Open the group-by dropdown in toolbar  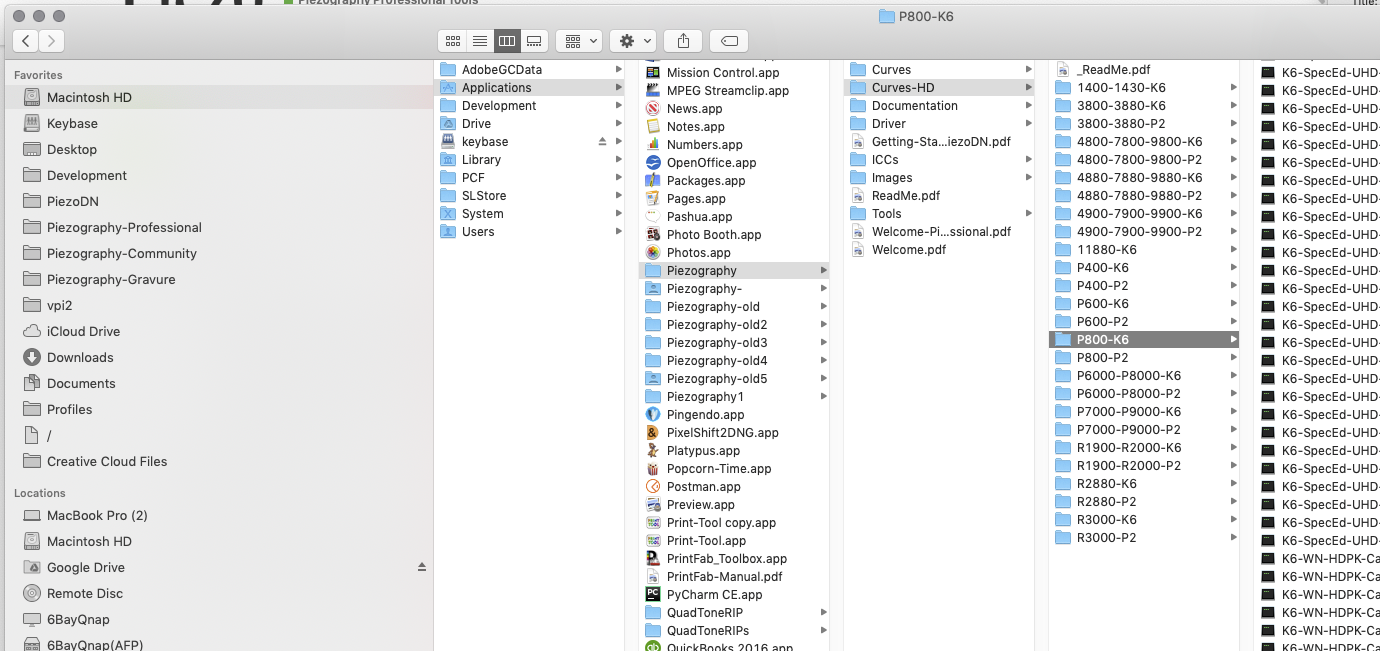578,41
